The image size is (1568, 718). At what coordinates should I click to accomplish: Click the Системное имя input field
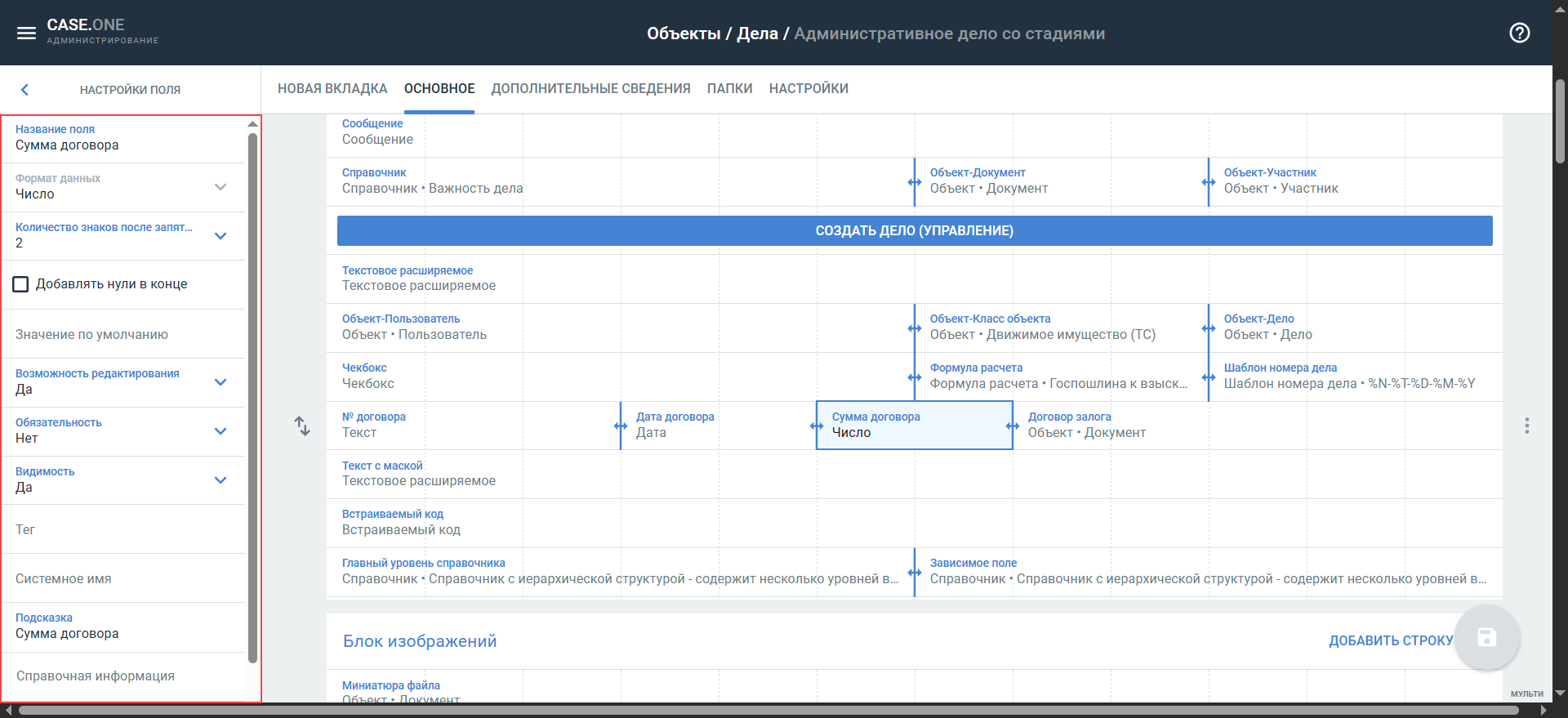pos(122,578)
